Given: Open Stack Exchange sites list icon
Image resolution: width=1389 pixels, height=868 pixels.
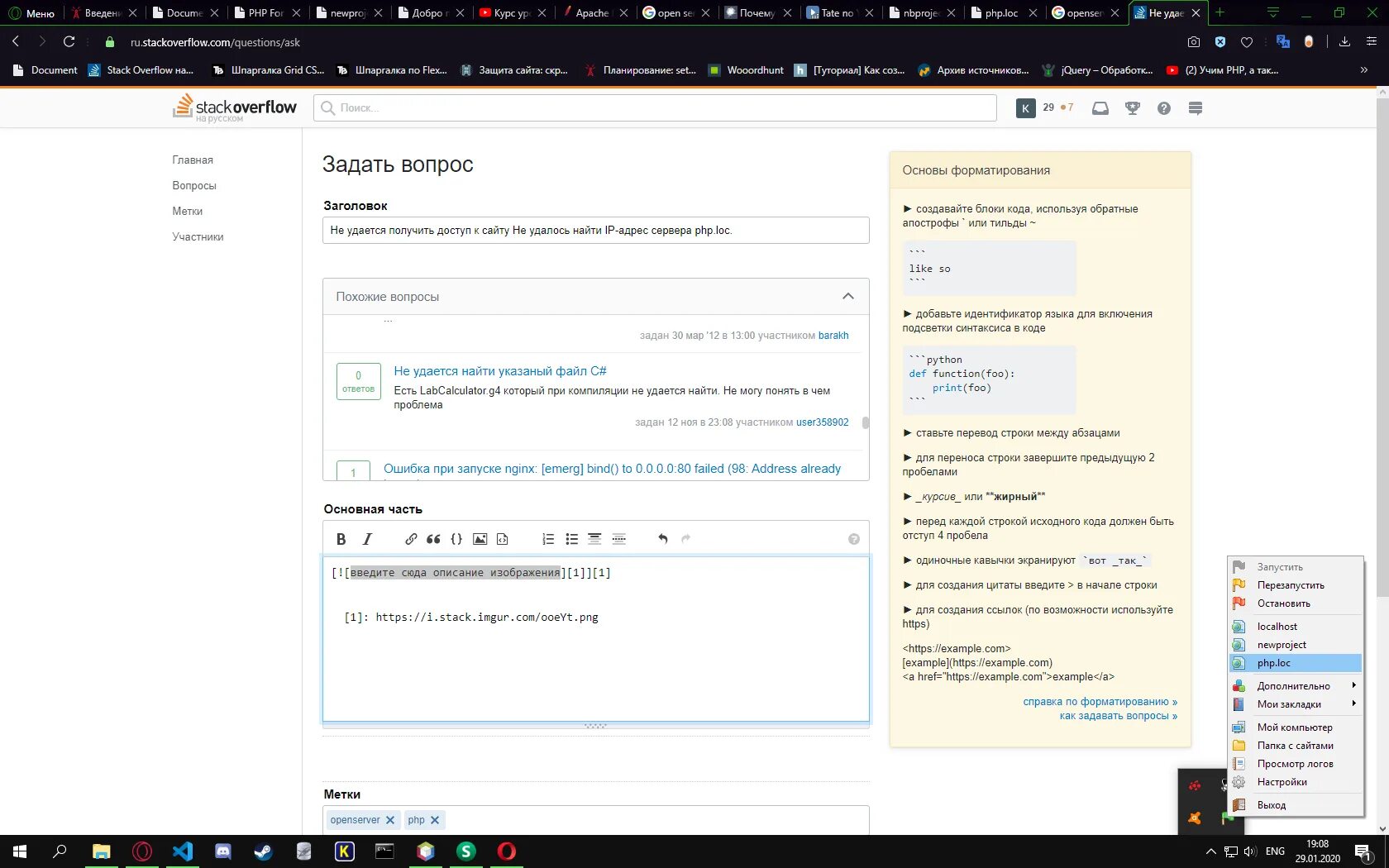Looking at the screenshot, I should (x=1196, y=108).
